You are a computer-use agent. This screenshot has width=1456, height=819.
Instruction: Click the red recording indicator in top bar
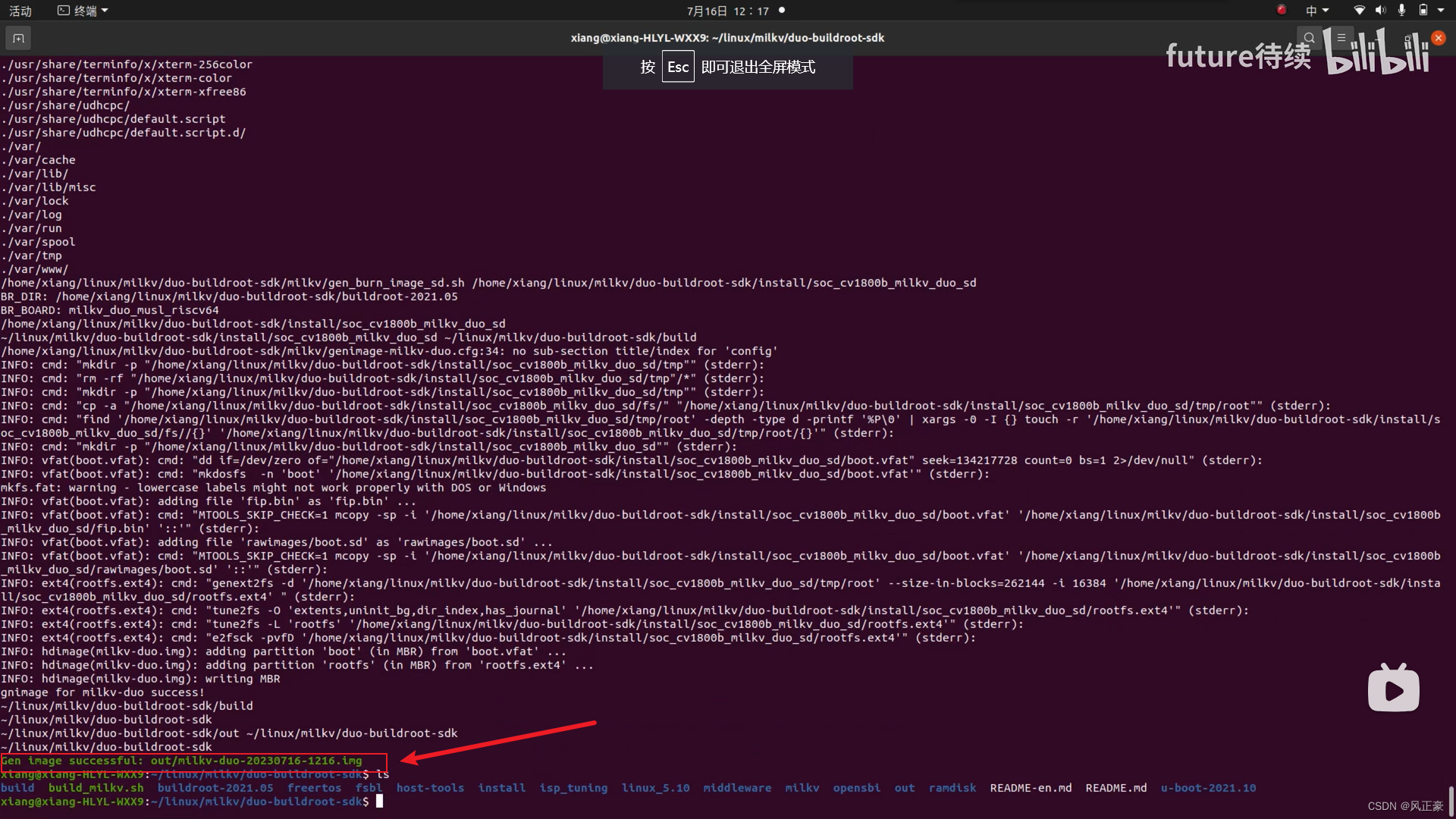click(x=1282, y=10)
